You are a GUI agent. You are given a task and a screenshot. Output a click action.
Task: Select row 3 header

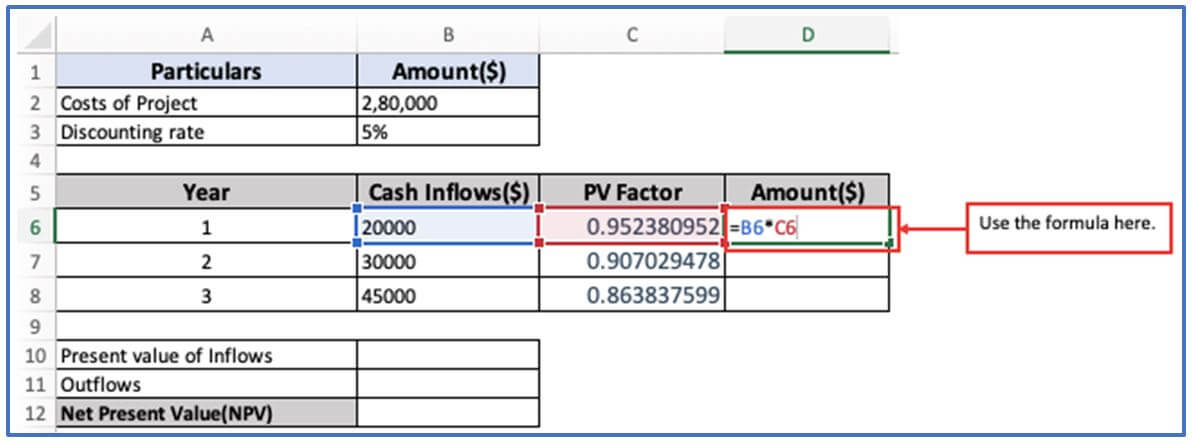pyautogui.click(x=36, y=132)
